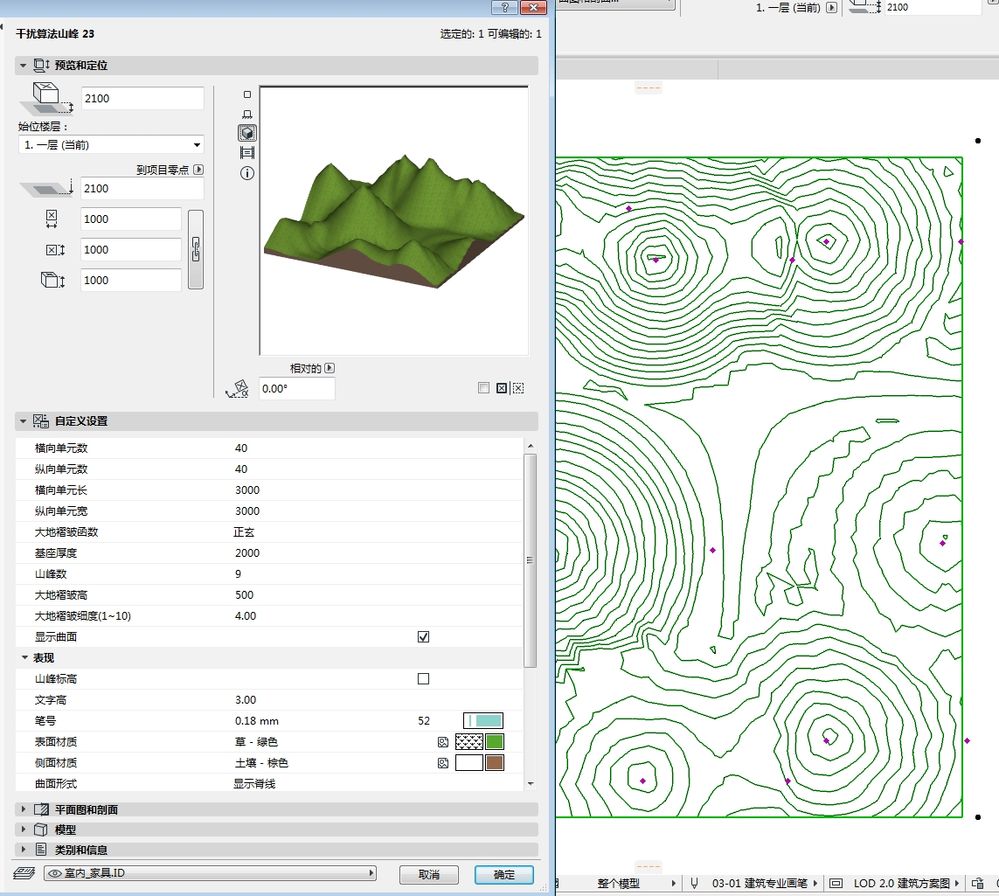
Task: Select the 2D symbol preview icon
Action: coord(247,94)
